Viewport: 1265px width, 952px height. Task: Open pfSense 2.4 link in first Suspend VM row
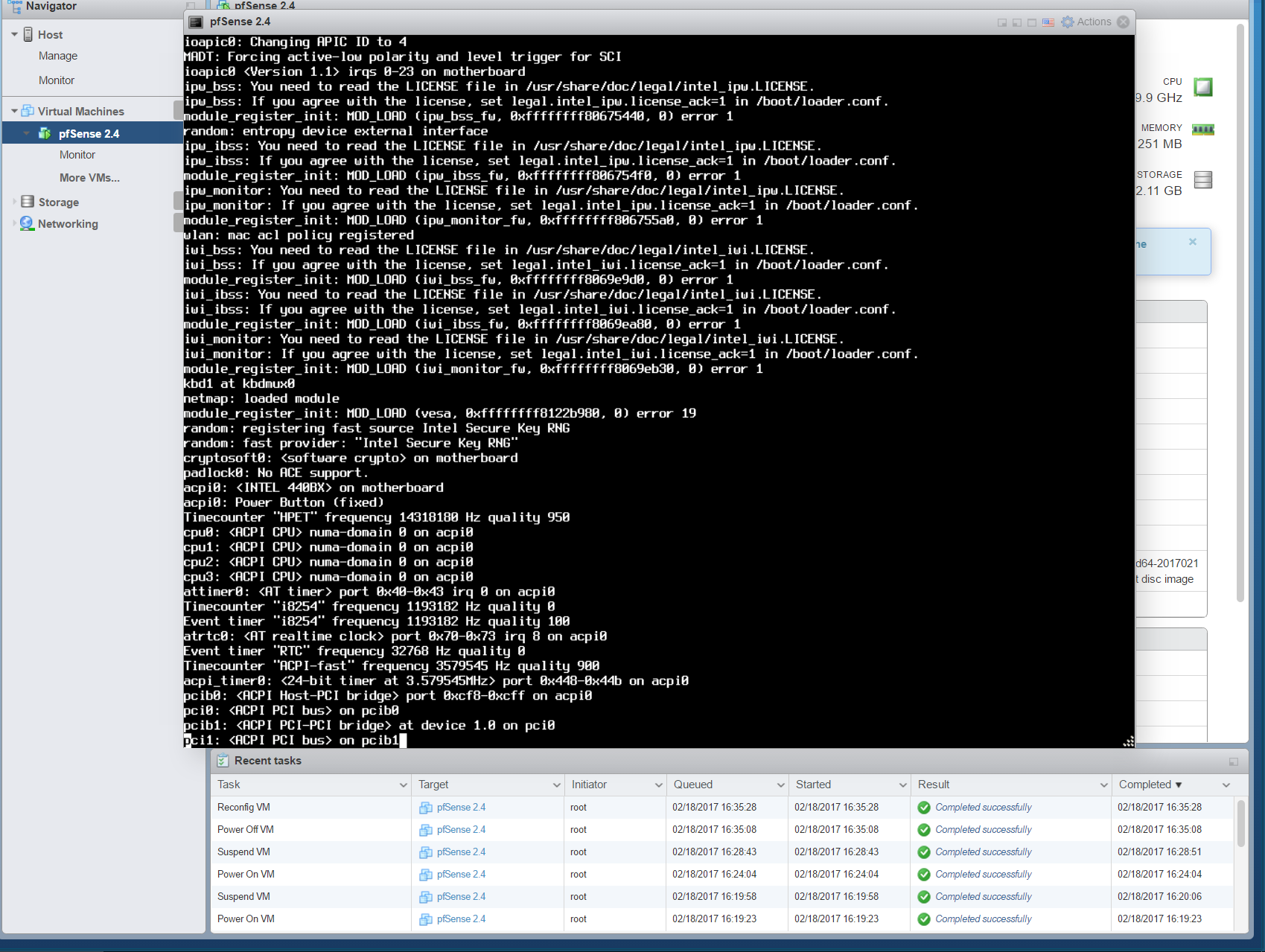click(461, 852)
